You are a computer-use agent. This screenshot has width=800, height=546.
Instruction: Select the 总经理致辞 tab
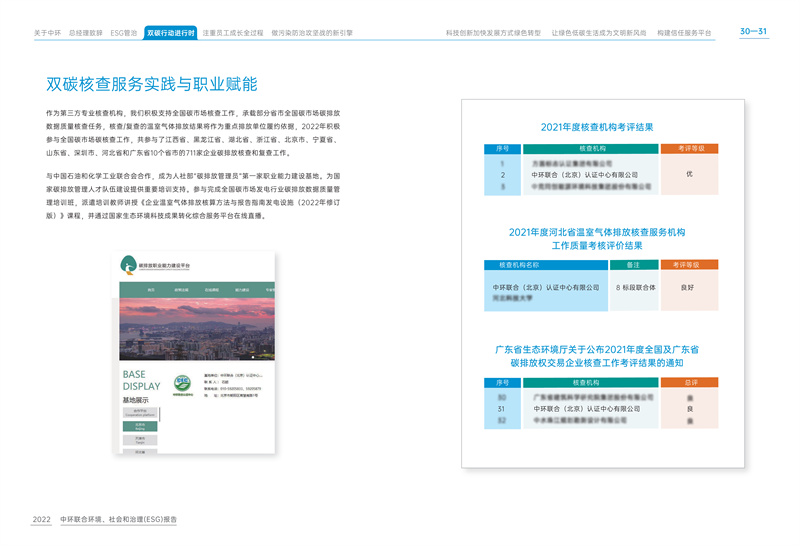coord(86,33)
